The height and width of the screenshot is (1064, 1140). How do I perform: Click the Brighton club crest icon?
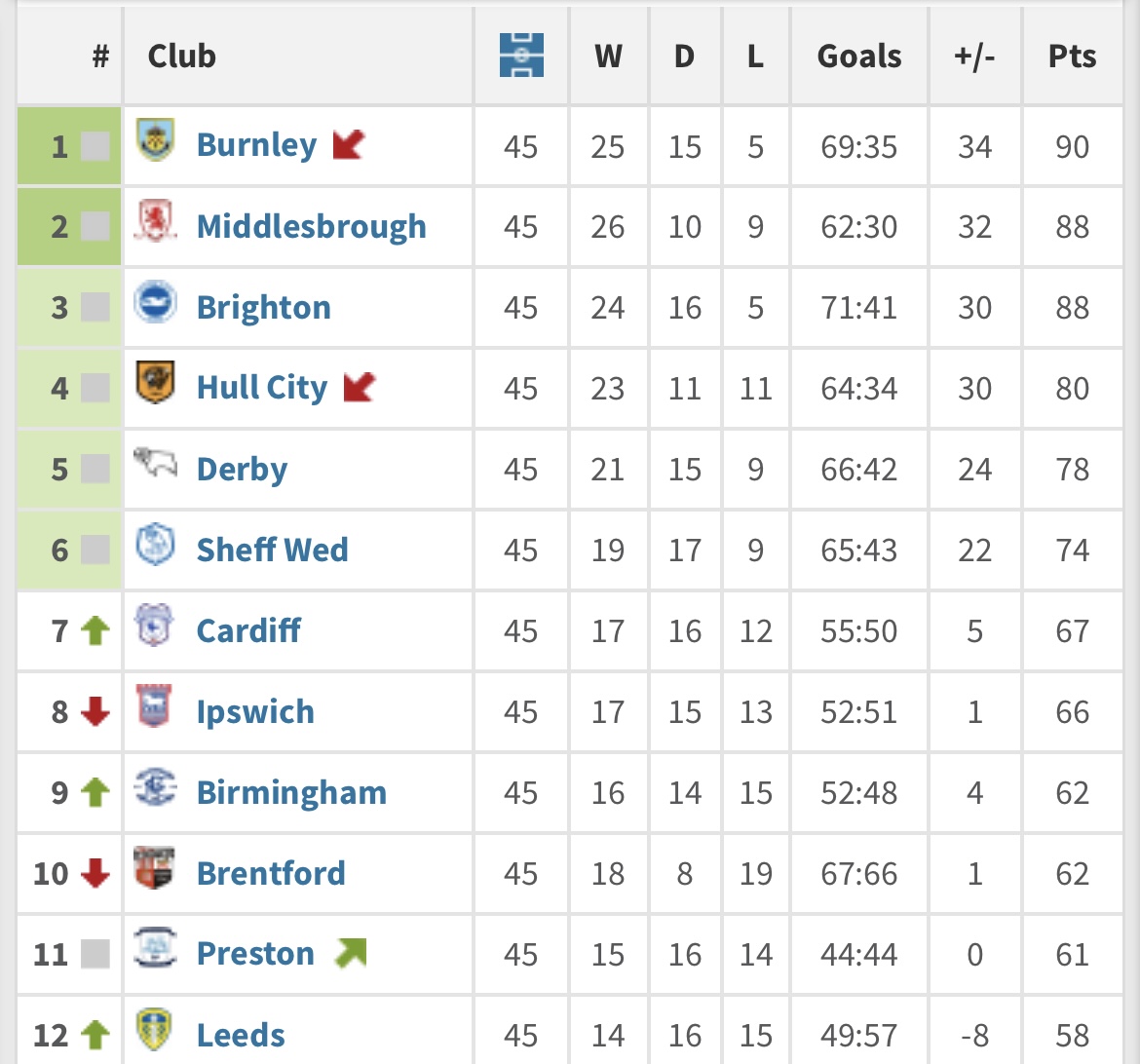pos(154,302)
